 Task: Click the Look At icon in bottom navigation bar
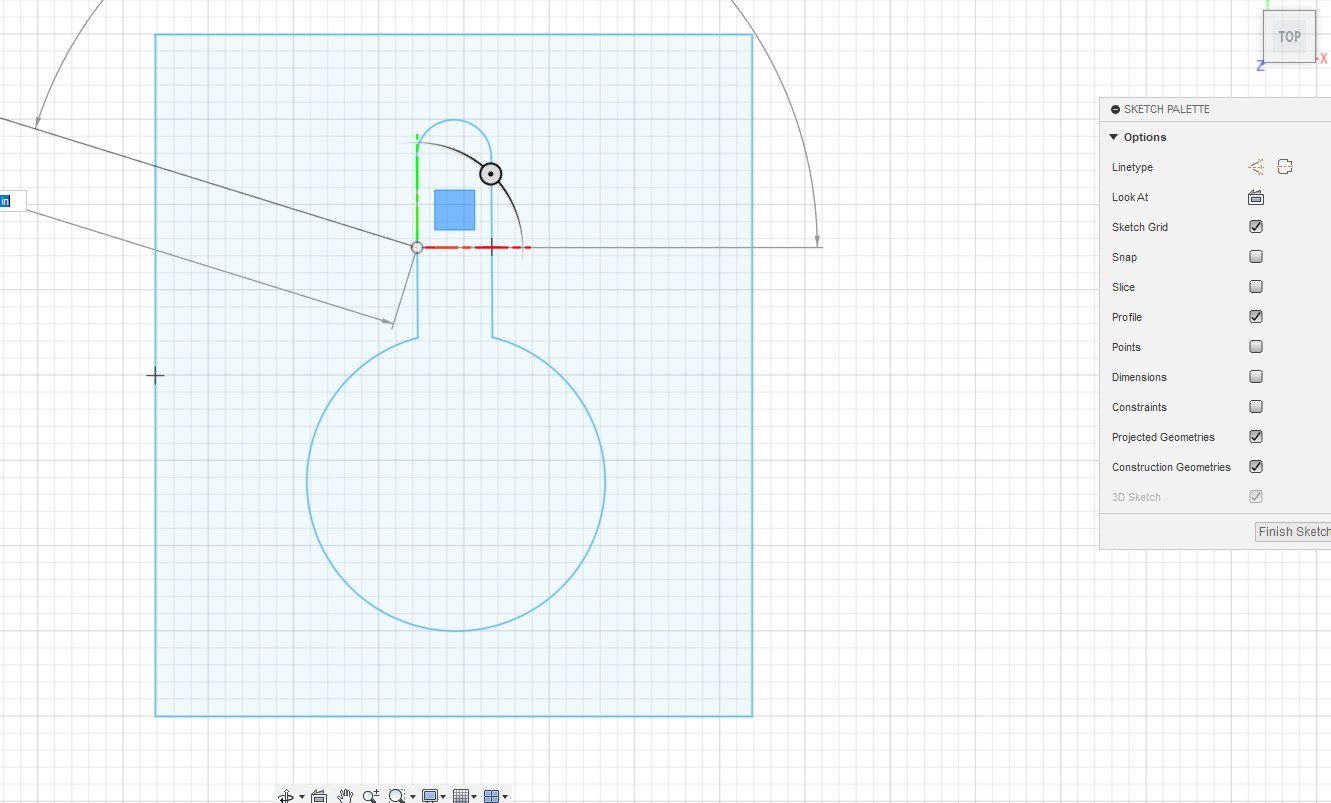[x=319, y=796]
